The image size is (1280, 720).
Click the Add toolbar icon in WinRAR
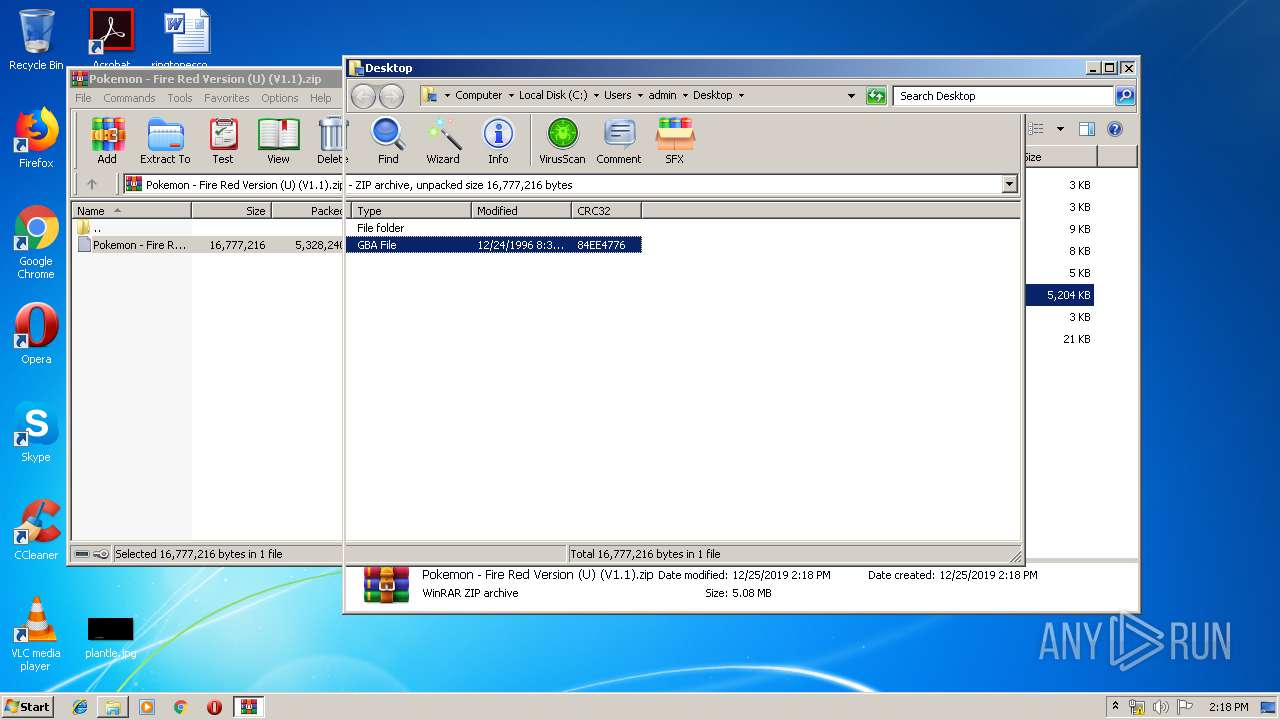107,141
